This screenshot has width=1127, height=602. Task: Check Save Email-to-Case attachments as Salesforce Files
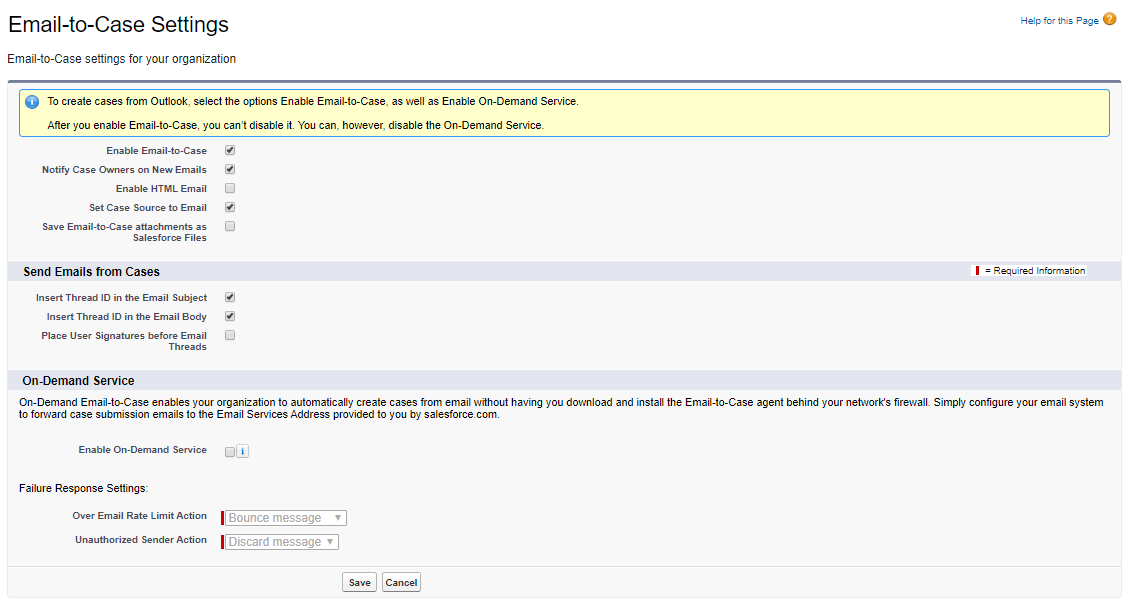click(x=229, y=226)
